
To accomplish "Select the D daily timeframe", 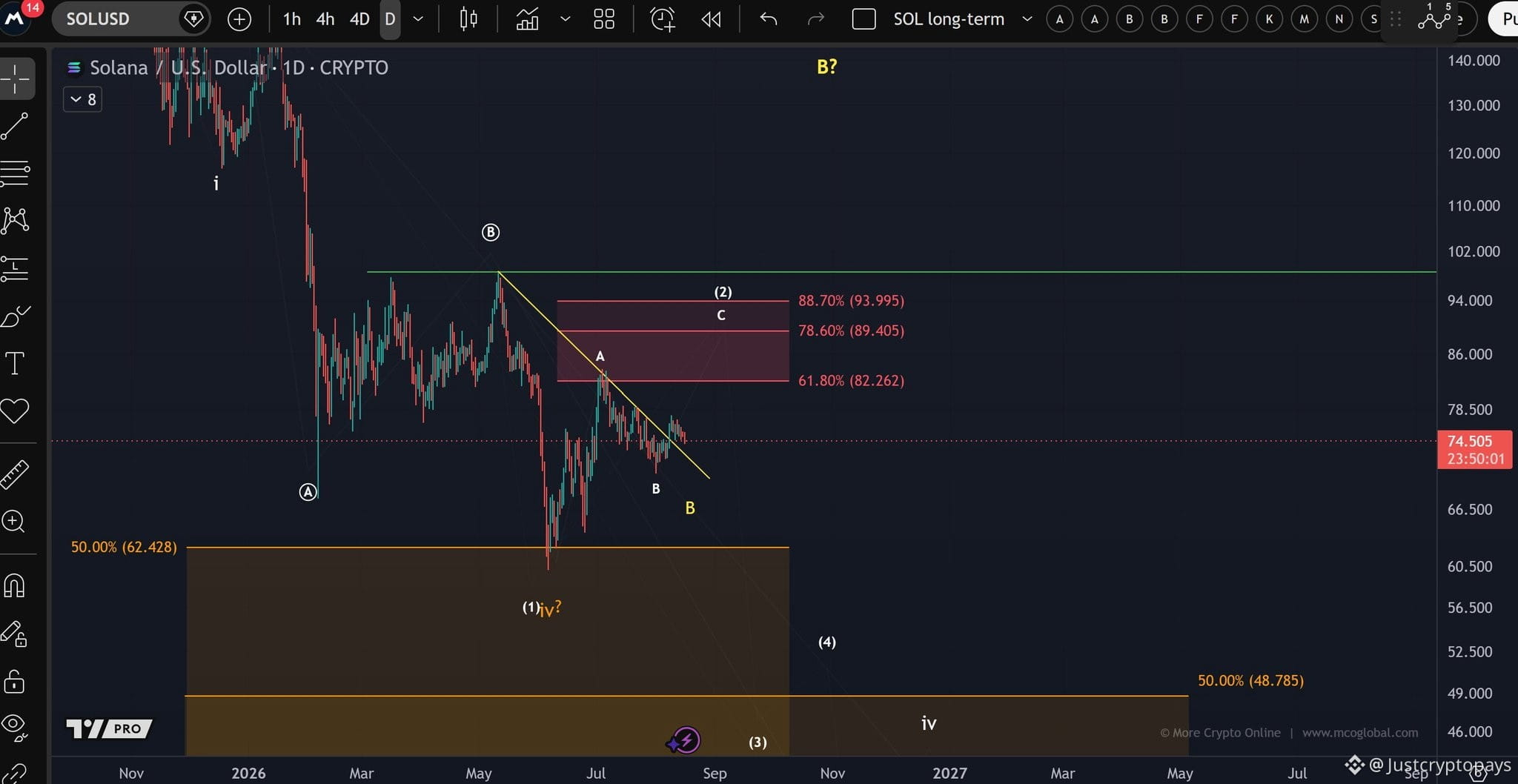I will [x=390, y=19].
